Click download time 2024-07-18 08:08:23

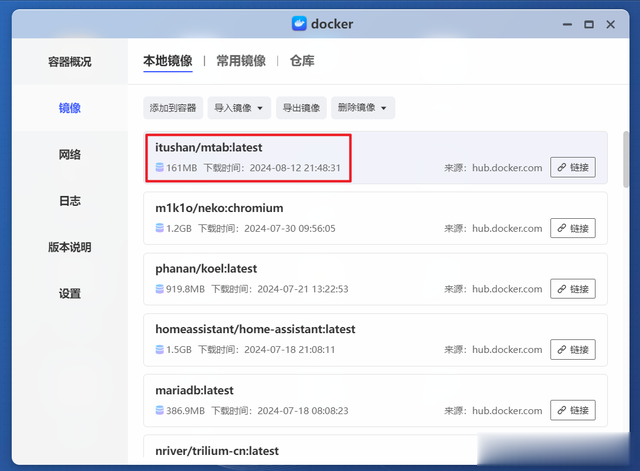(303, 411)
